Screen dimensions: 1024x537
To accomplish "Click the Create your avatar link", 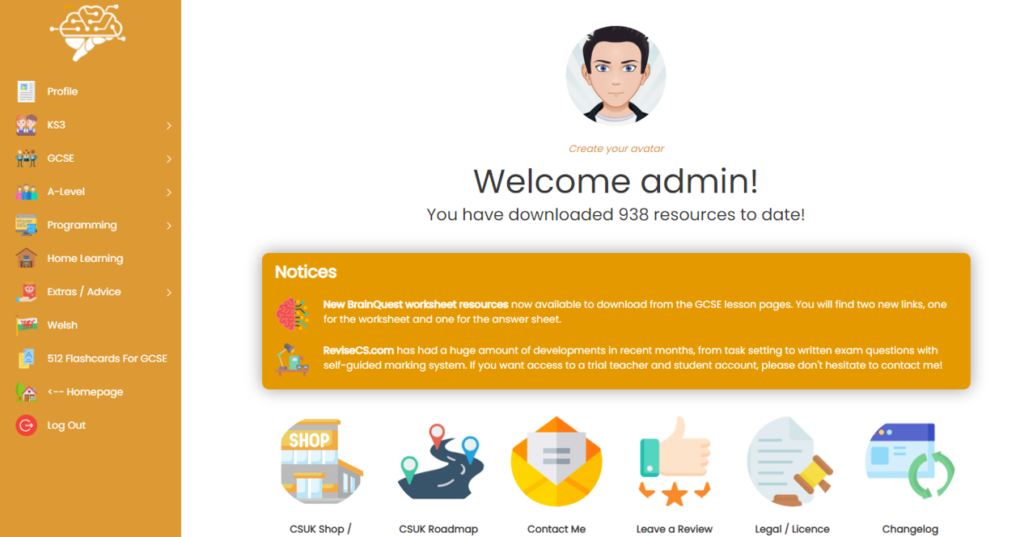I will tap(616, 148).
